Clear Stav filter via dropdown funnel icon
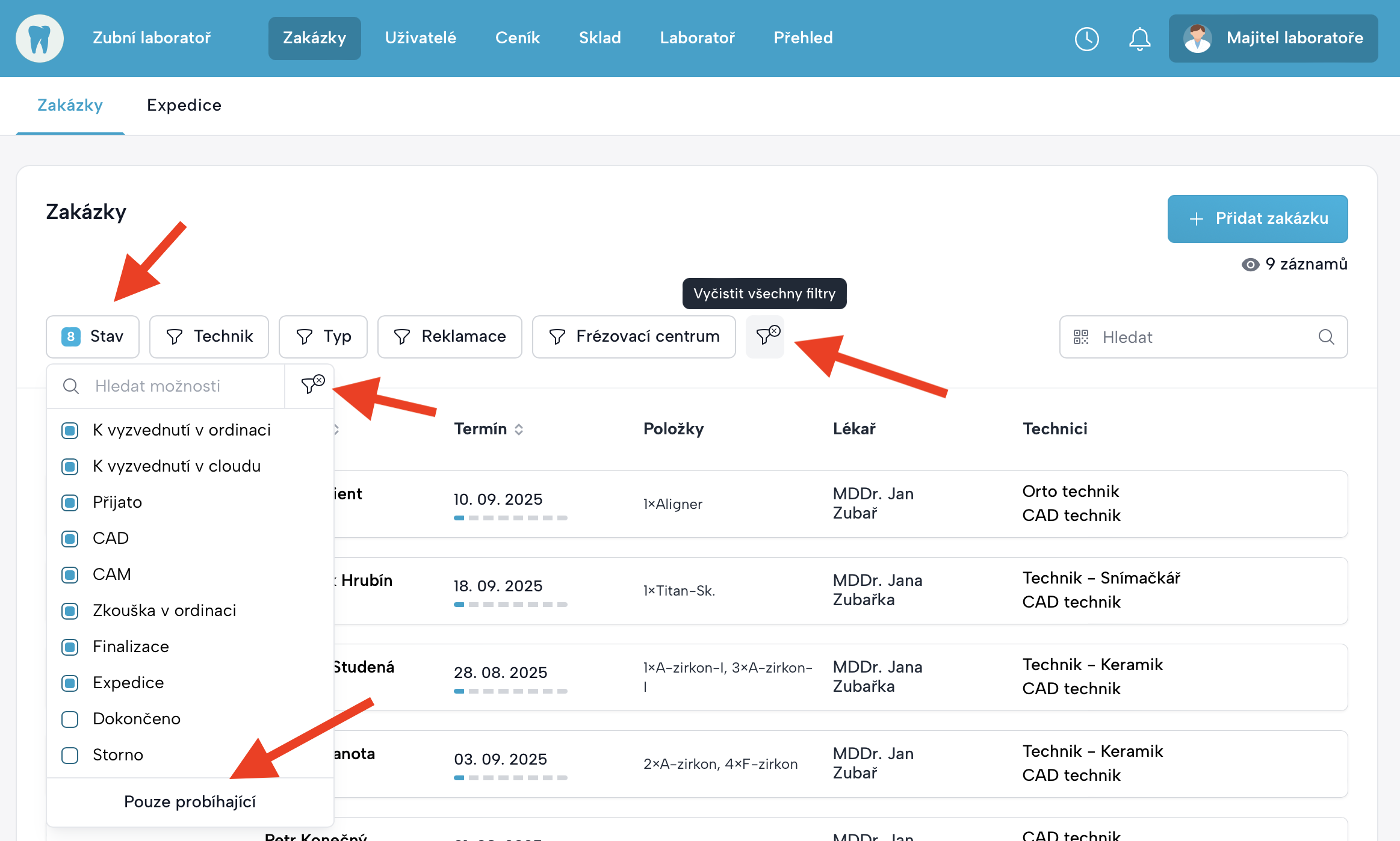The width and height of the screenshot is (1400, 841). (310, 386)
